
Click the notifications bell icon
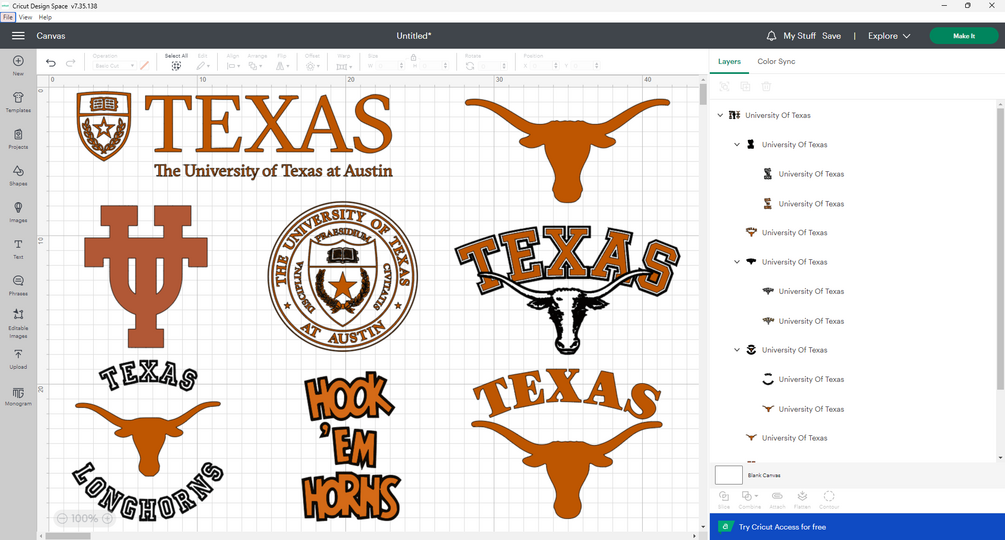pyautogui.click(x=771, y=36)
